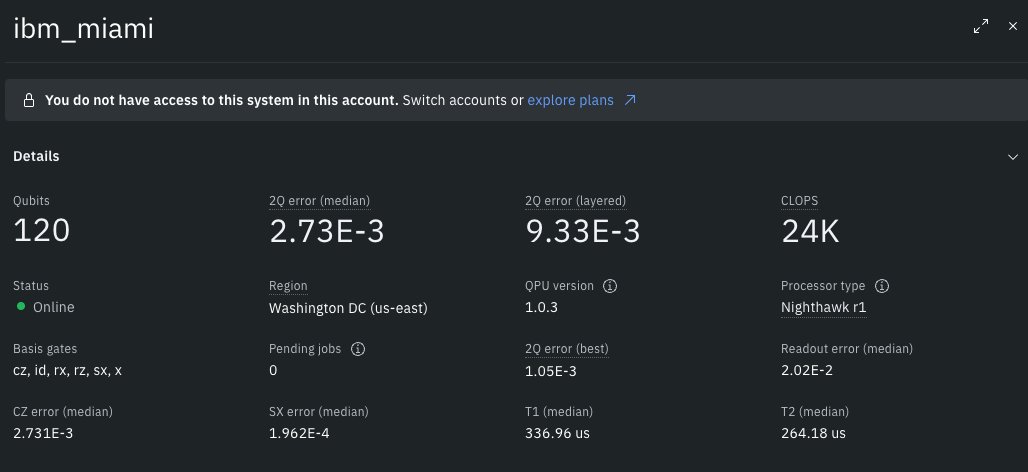
Task: Click the T2 (median) label
Action: point(815,412)
